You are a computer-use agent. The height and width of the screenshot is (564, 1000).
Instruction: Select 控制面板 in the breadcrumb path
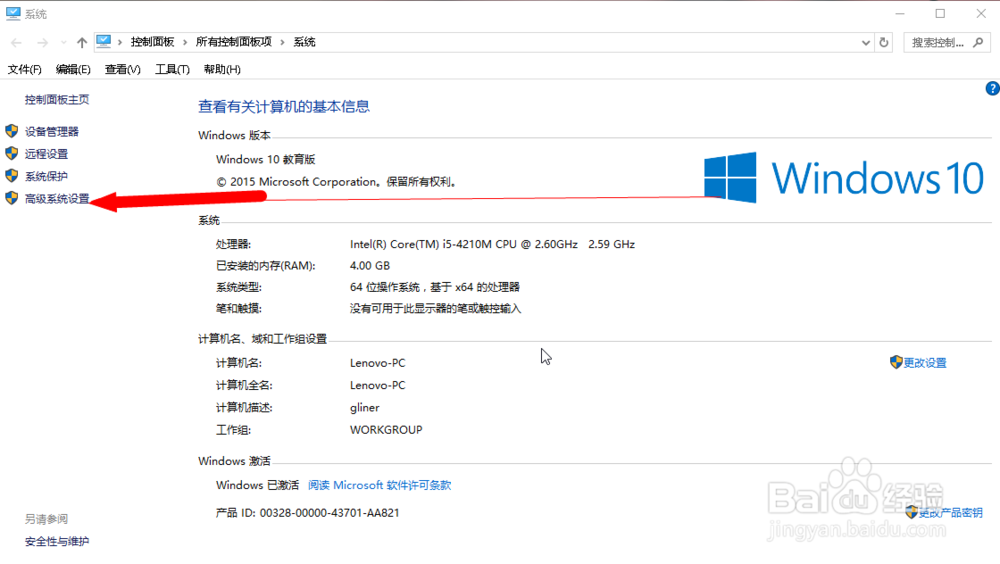pyautogui.click(x=152, y=42)
